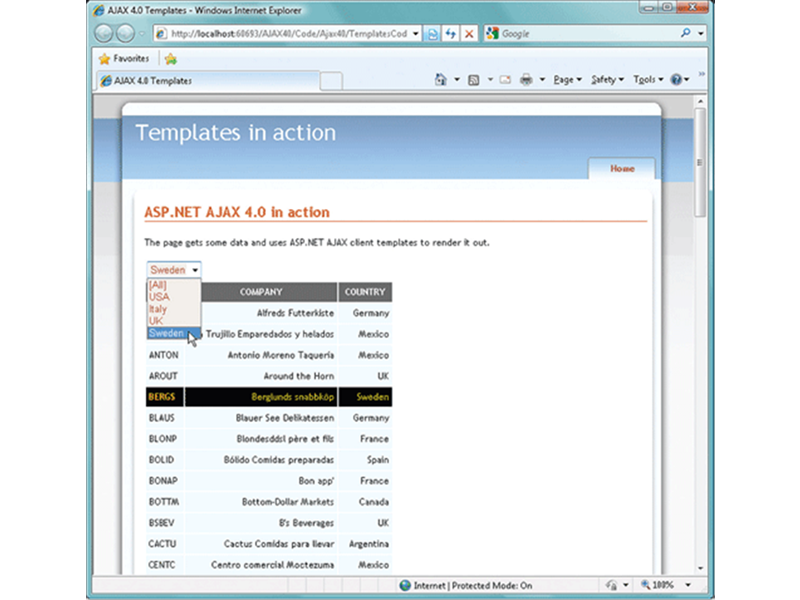Click the Refresh icon
This screenshot has width=800, height=600.
(x=451, y=34)
